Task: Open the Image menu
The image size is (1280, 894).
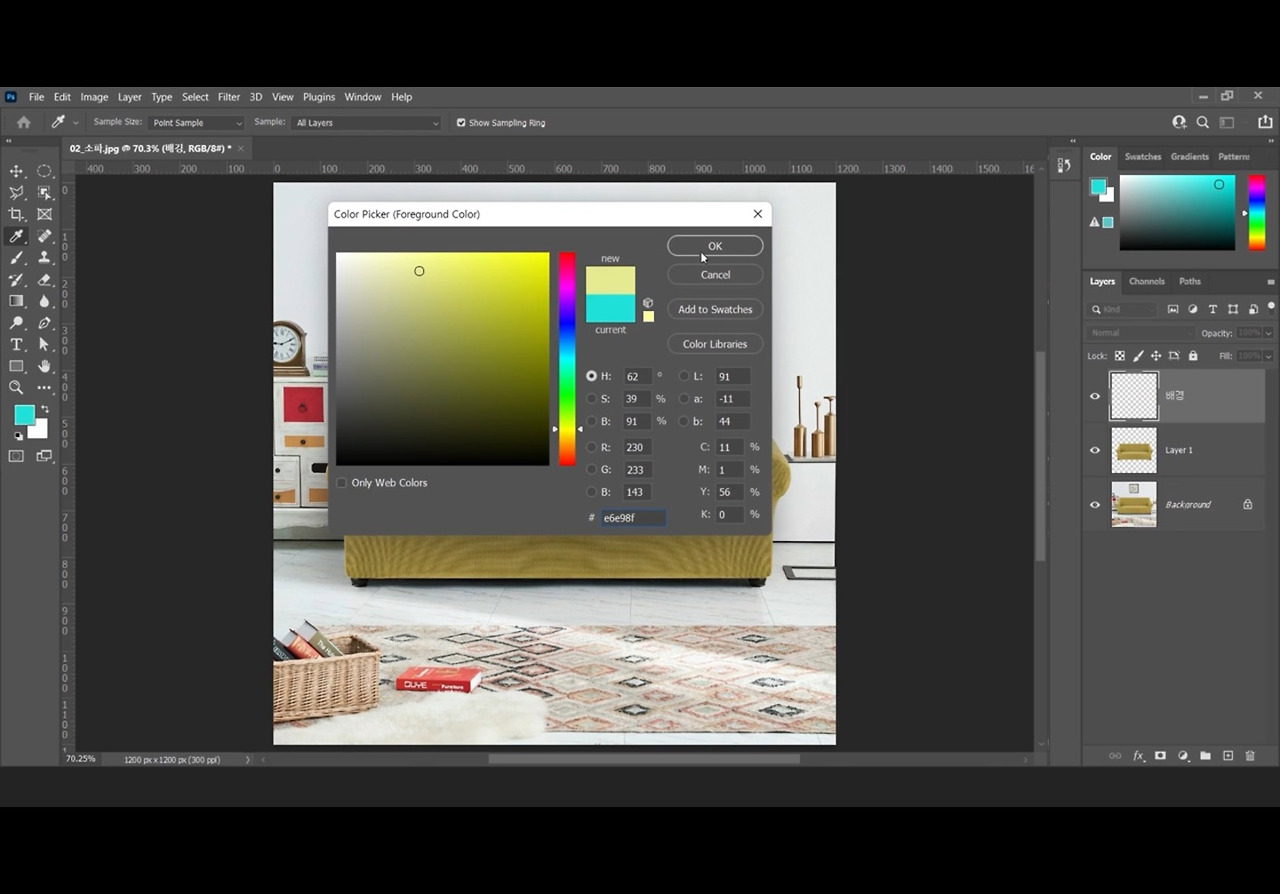Action: click(x=94, y=97)
